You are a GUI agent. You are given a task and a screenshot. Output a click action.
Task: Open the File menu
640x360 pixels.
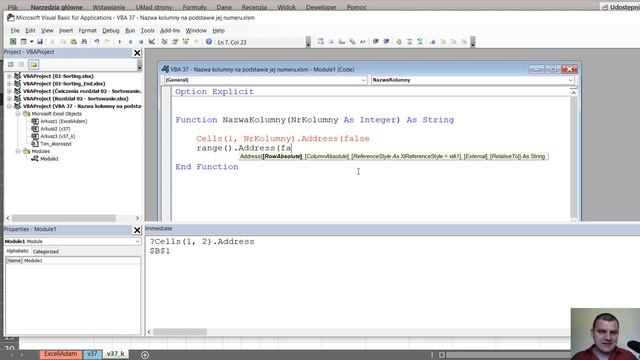[15, 31]
